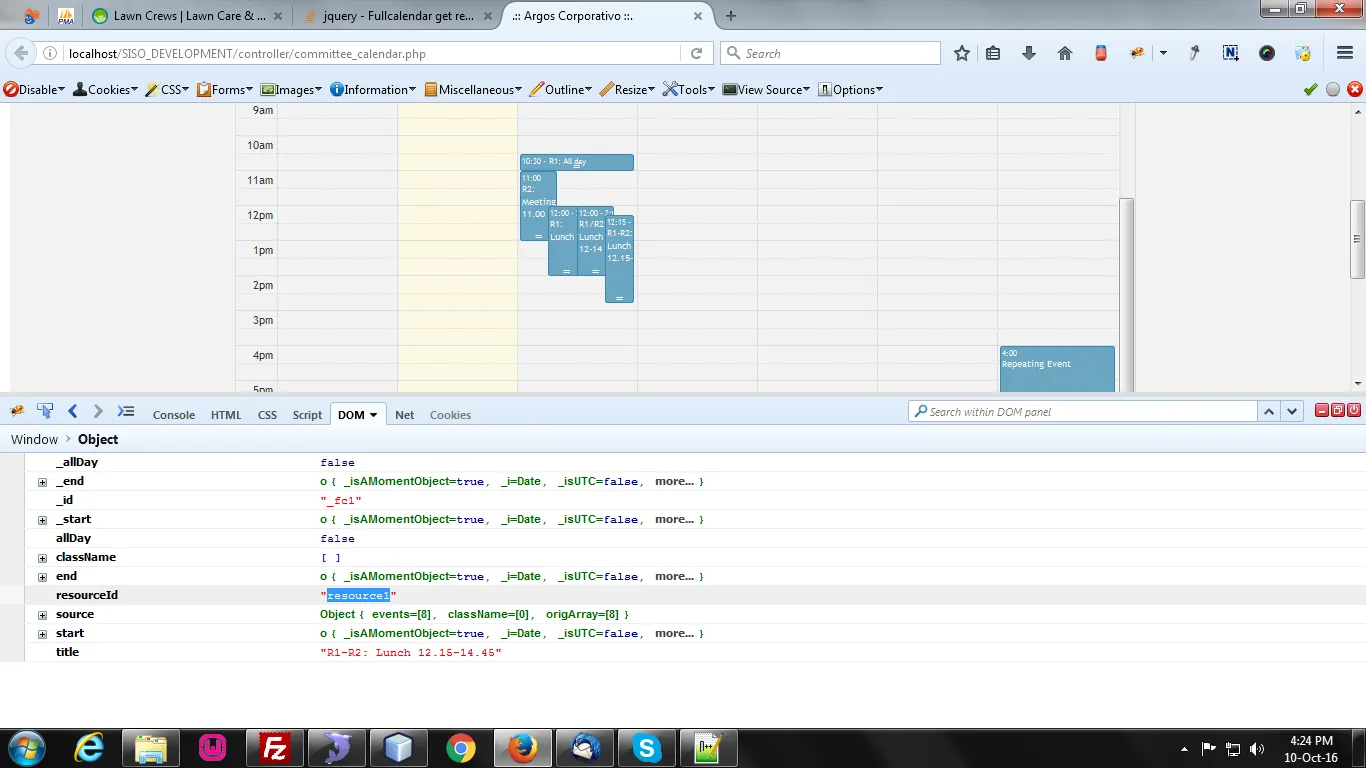
Task: Open FileZilla from the taskbar
Action: tap(274, 748)
